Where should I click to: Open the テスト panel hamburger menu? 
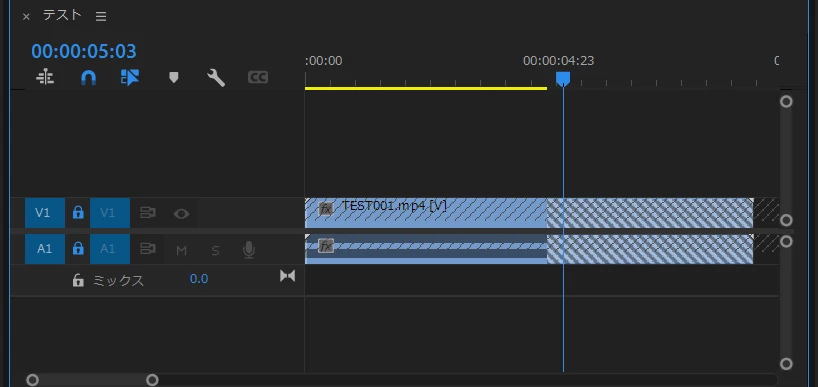point(101,17)
